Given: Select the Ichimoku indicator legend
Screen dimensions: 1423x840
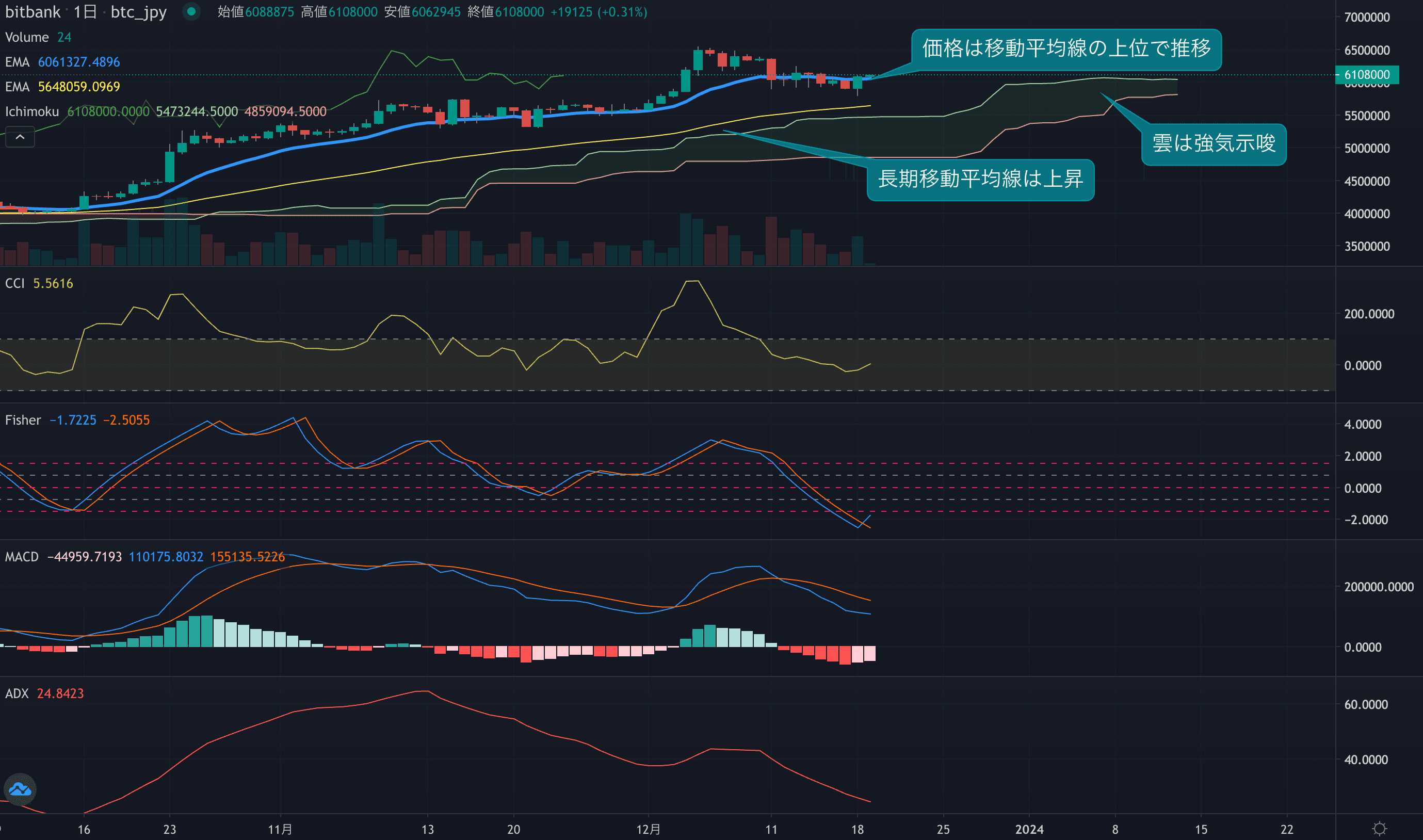Looking at the screenshot, I should pyautogui.click(x=33, y=111).
